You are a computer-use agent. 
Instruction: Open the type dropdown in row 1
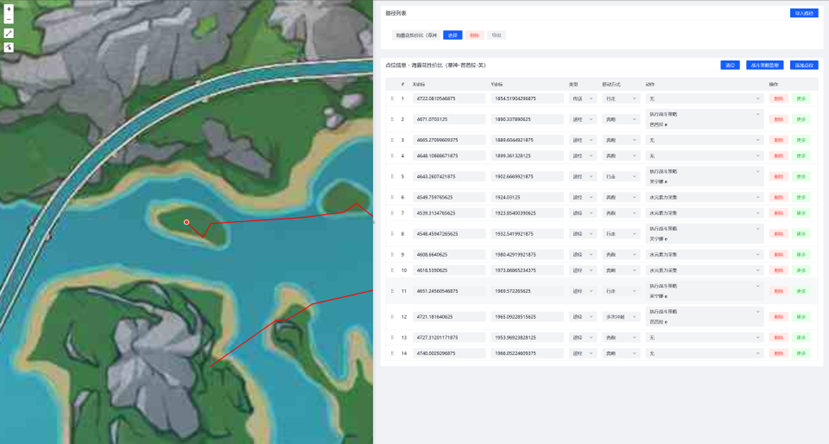click(582, 99)
